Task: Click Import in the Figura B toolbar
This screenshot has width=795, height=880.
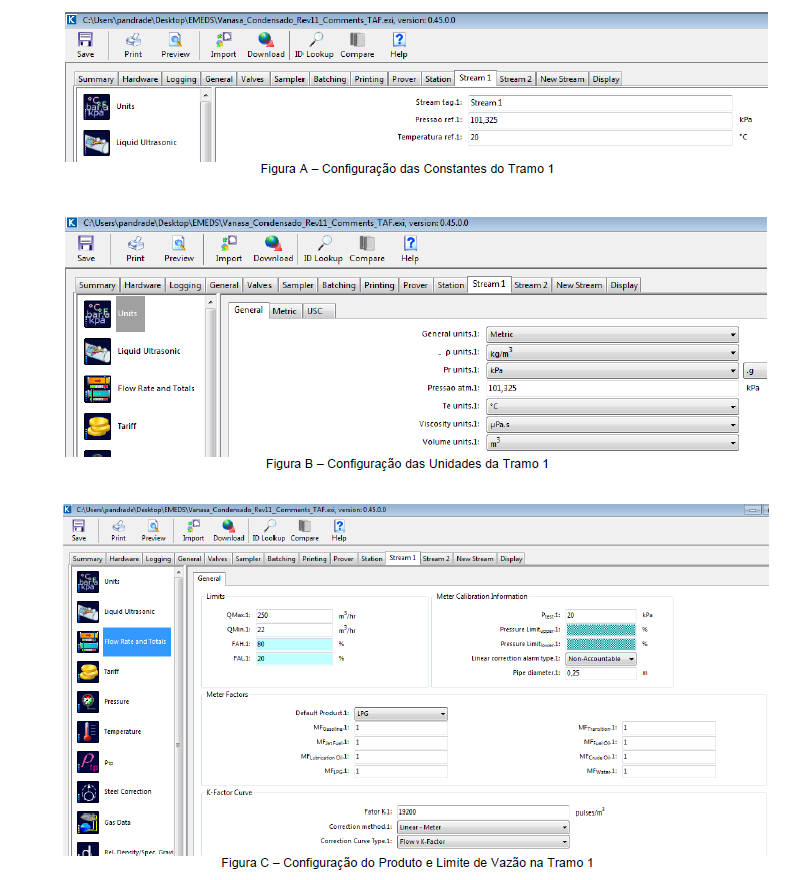Action: tap(229, 249)
